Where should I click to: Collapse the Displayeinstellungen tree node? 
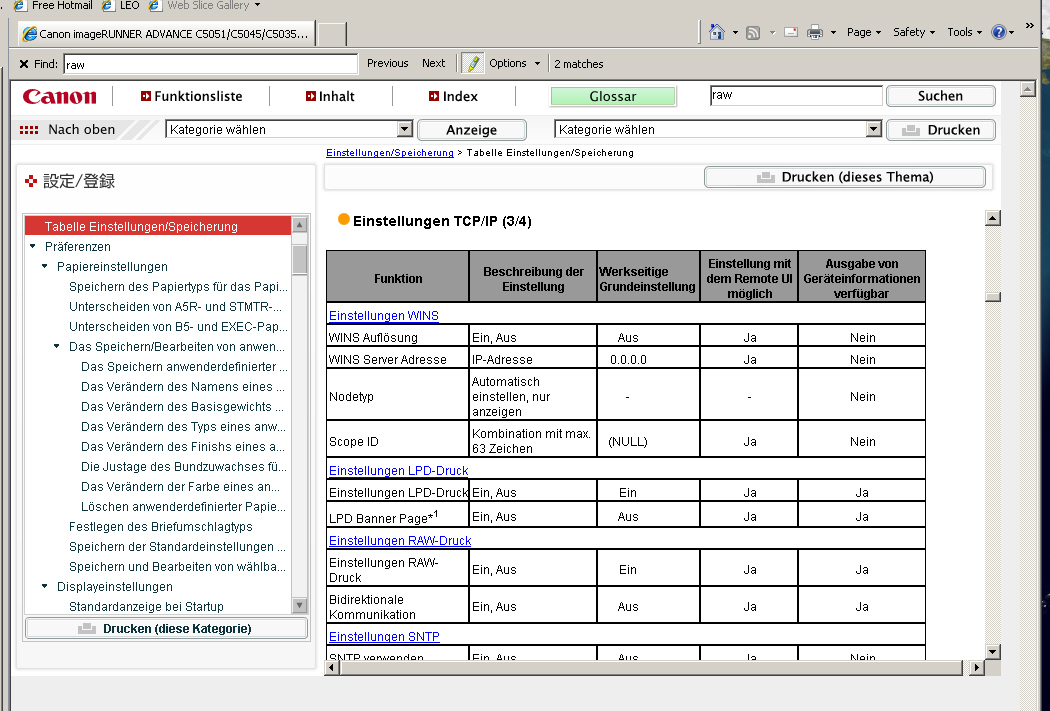(45, 586)
